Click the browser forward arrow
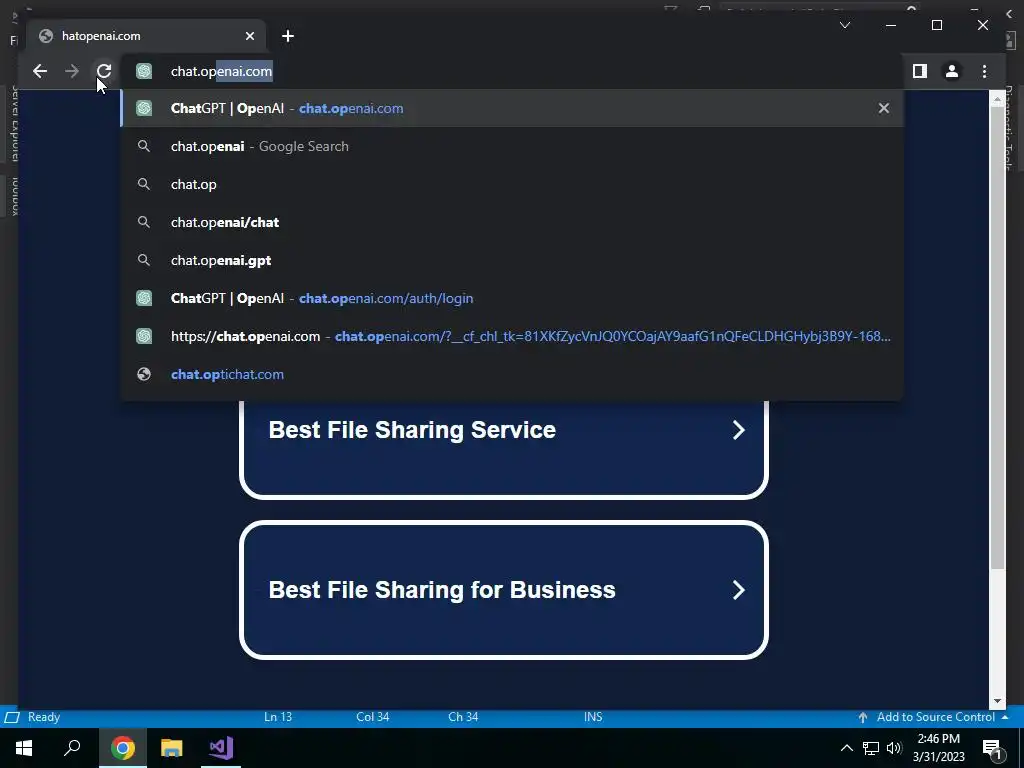 (72, 71)
